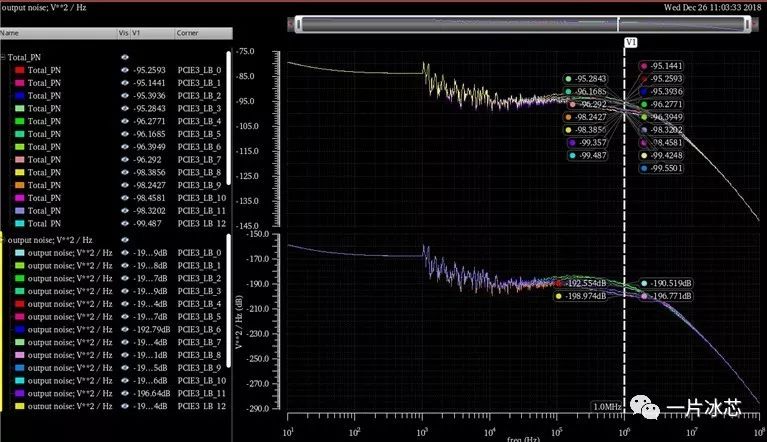
Task: Sort traces by the Name column header
Action: coord(58,33)
